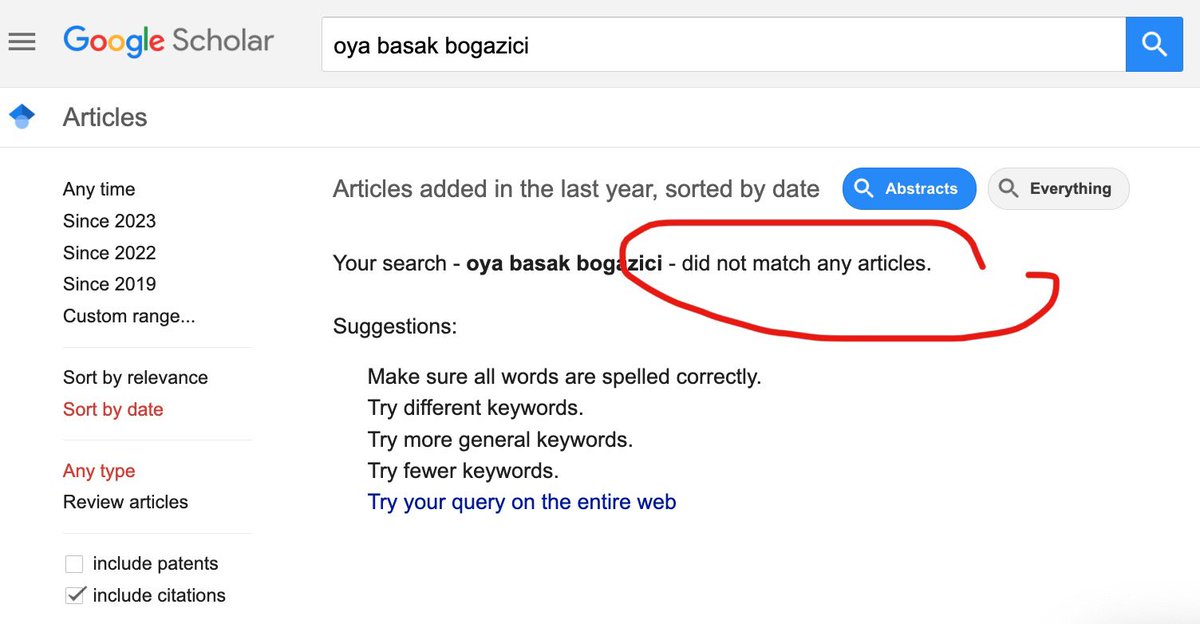1200x624 pixels.
Task: Focus the search field with 'oya basak bogazici'
Action: [x=723, y=44]
